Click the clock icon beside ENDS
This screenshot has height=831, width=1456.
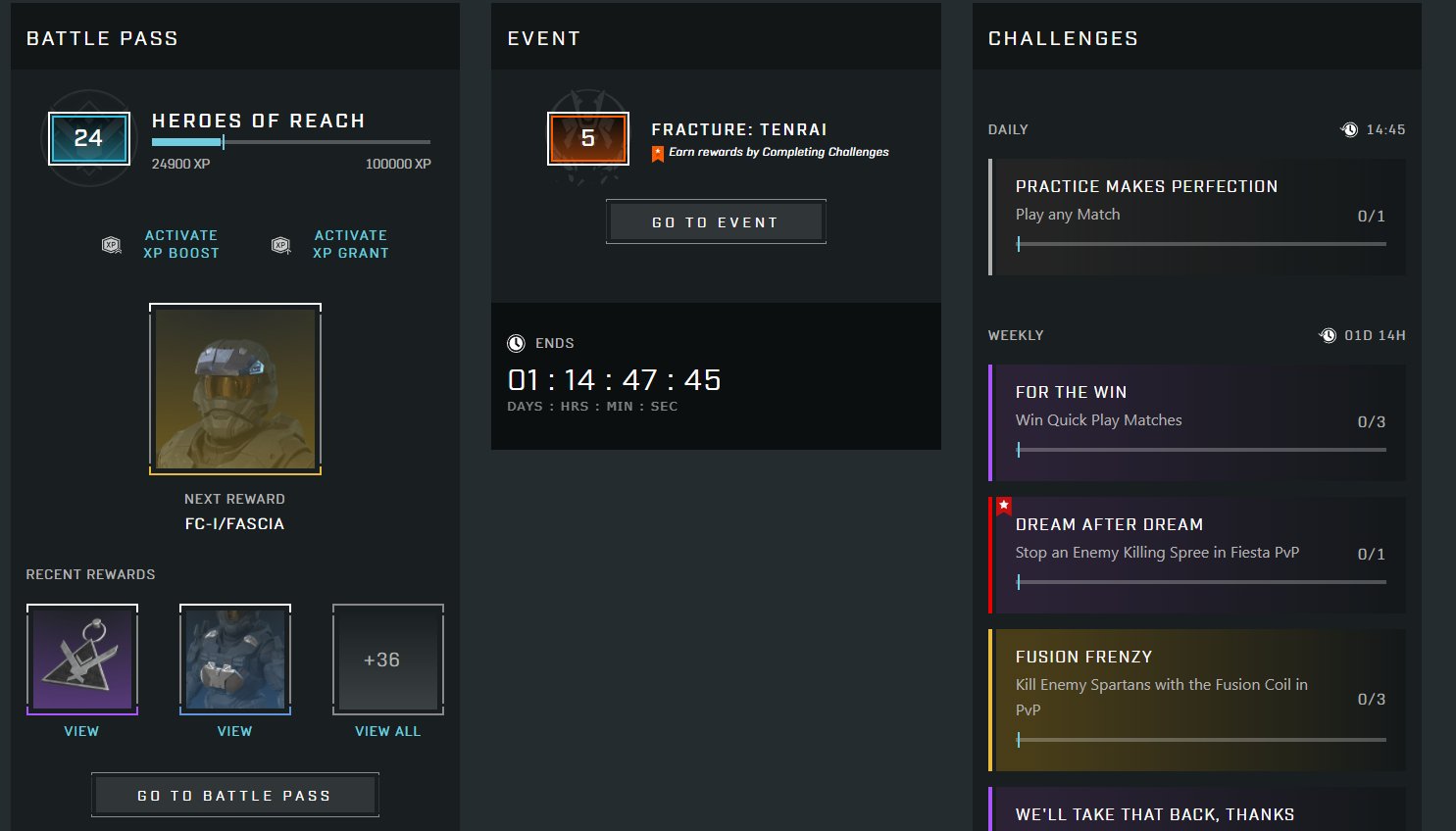coord(516,343)
